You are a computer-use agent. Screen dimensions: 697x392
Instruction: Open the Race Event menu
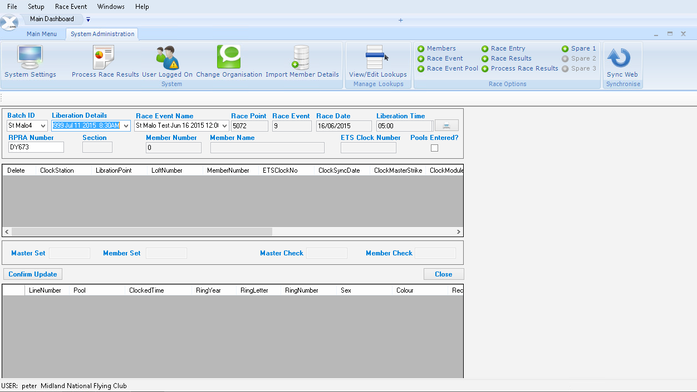tap(71, 7)
